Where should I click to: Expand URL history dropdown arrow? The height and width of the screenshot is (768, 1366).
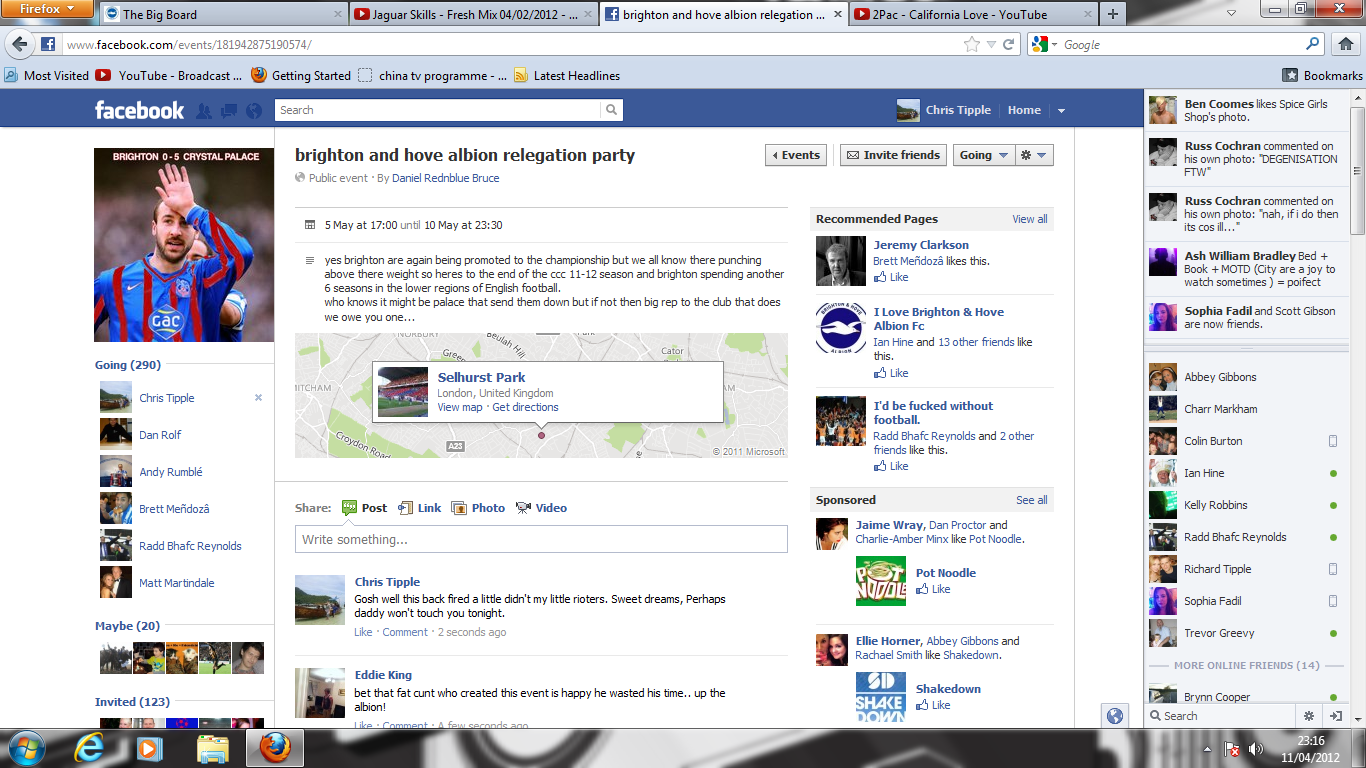(991, 45)
